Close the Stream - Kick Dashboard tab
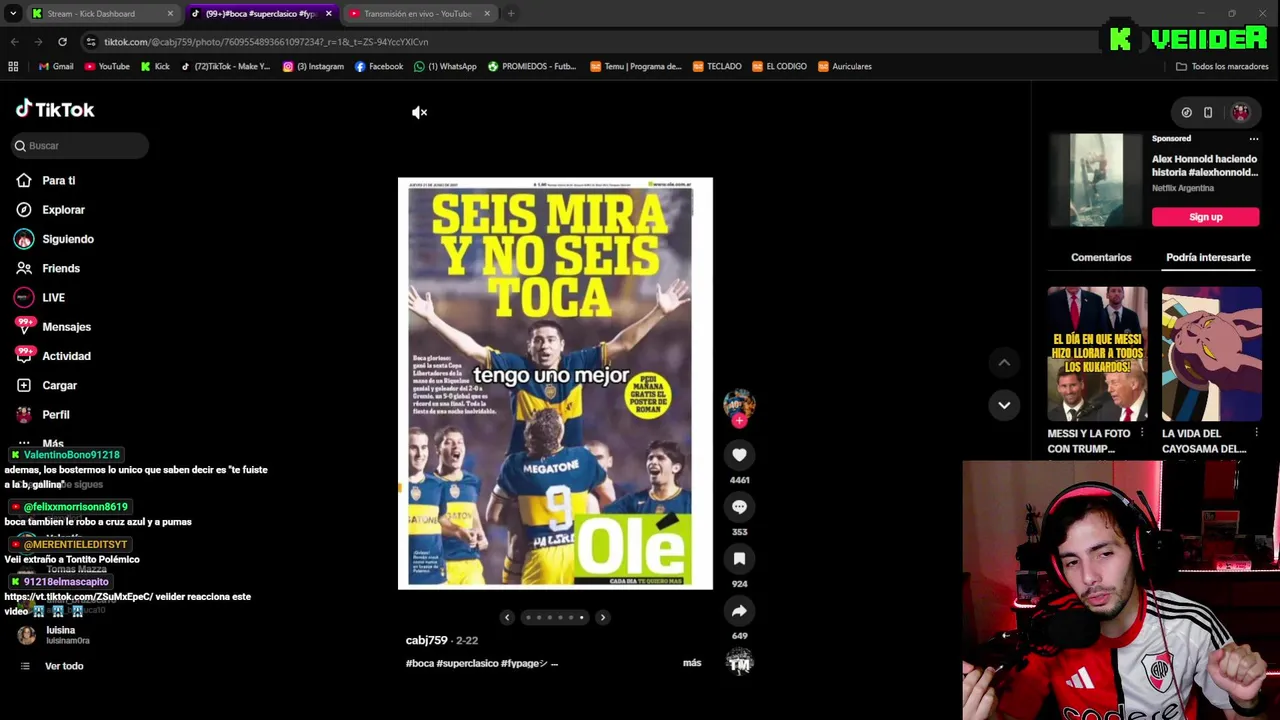1280x720 pixels. (170, 14)
